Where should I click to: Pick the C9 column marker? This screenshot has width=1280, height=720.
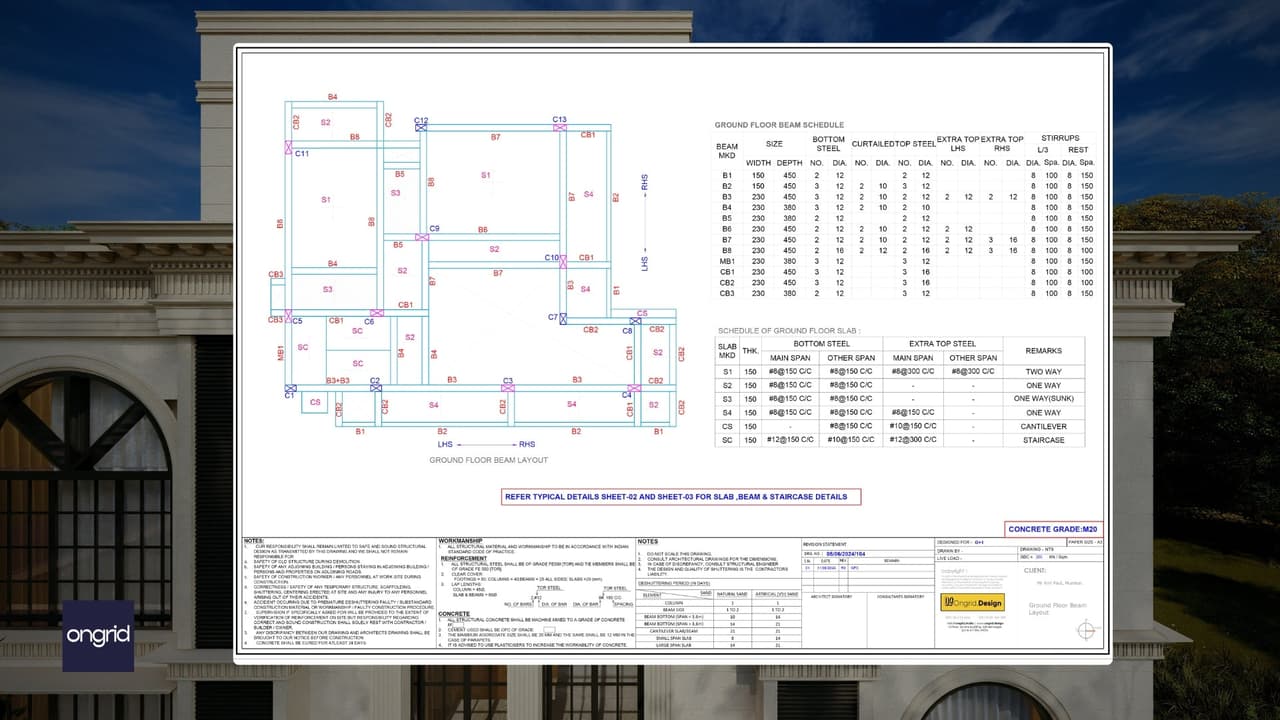point(423,237)
